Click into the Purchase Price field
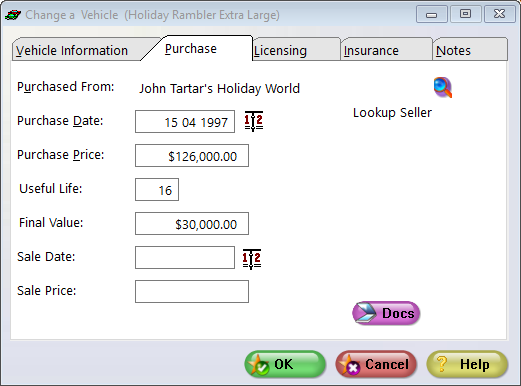 click(x=192, y=156)
